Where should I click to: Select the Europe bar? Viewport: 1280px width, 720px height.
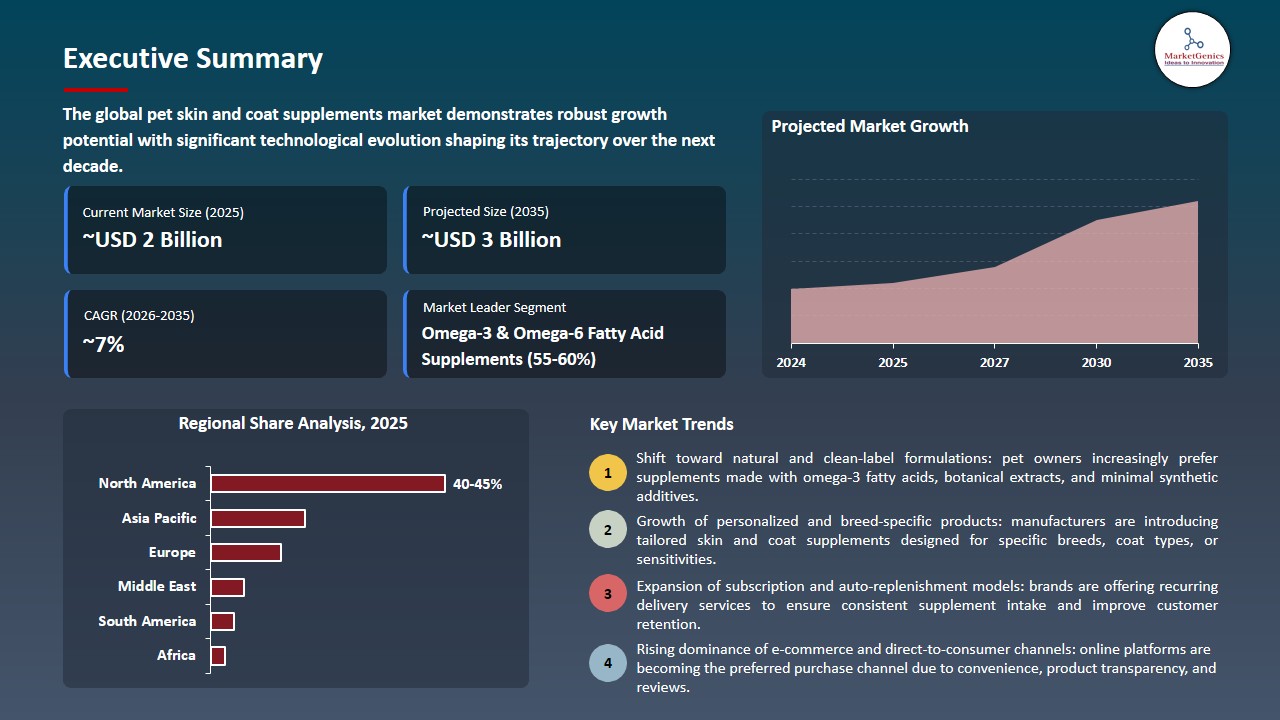pyautogui.click(x=245, y=552)
